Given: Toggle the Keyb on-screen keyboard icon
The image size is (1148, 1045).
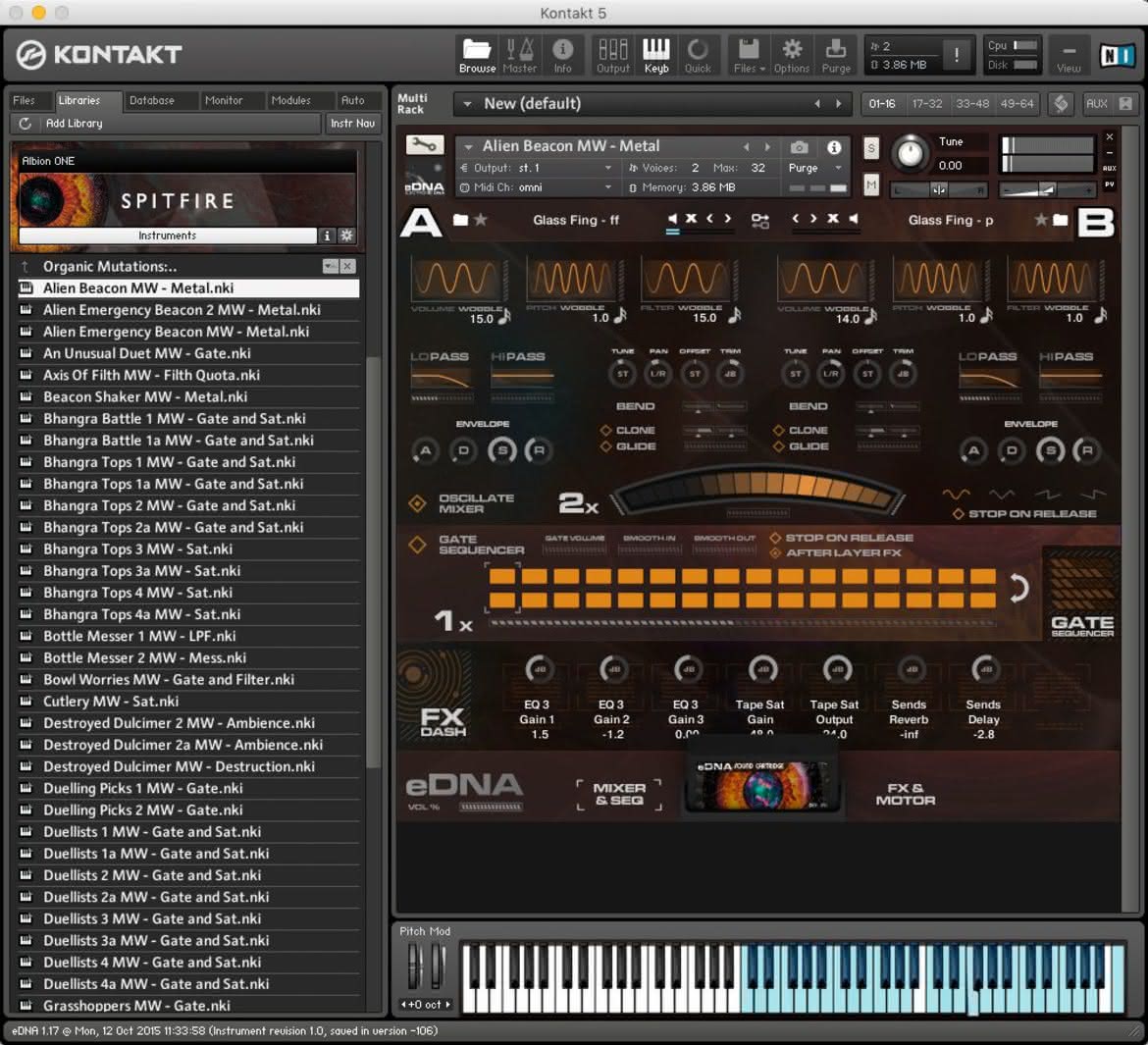Looking at the screenshot, I should click(656, 55).
